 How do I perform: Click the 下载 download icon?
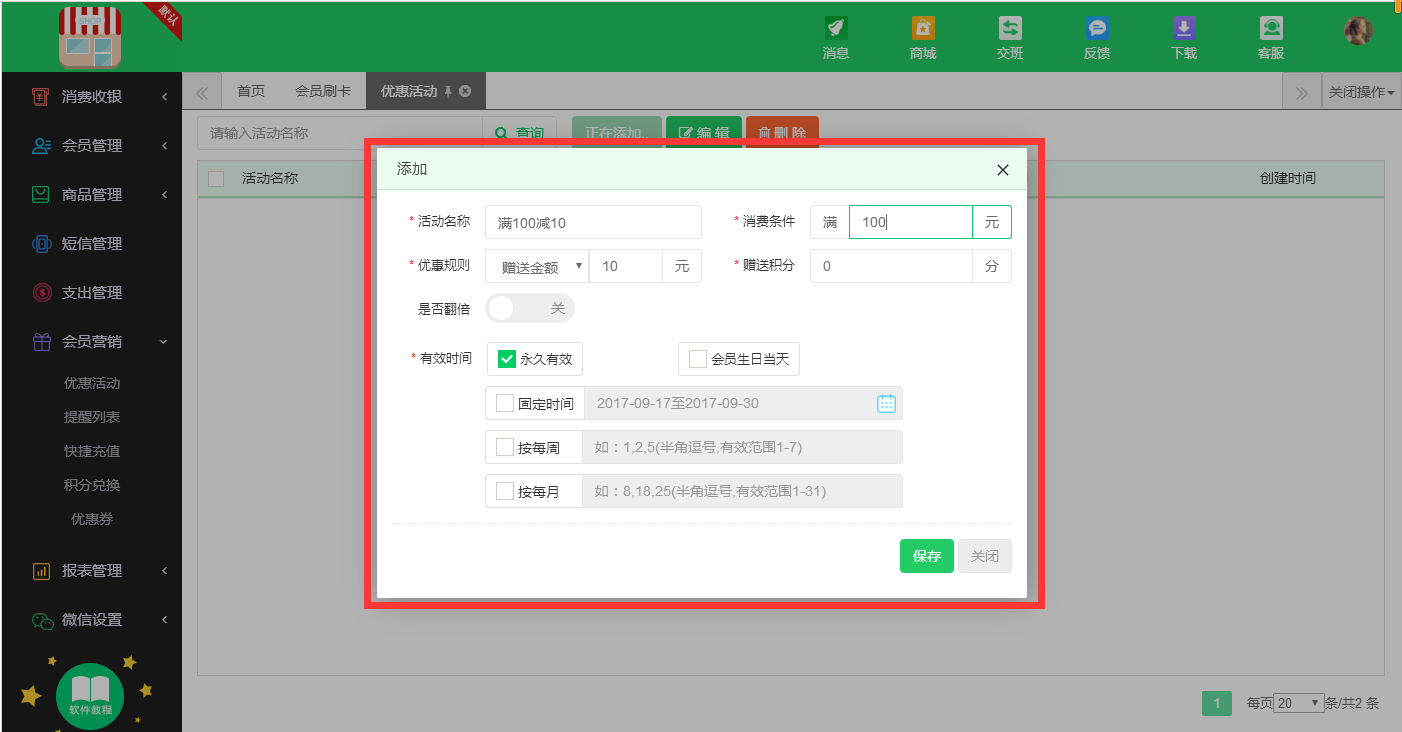[x=1184, y=28]
